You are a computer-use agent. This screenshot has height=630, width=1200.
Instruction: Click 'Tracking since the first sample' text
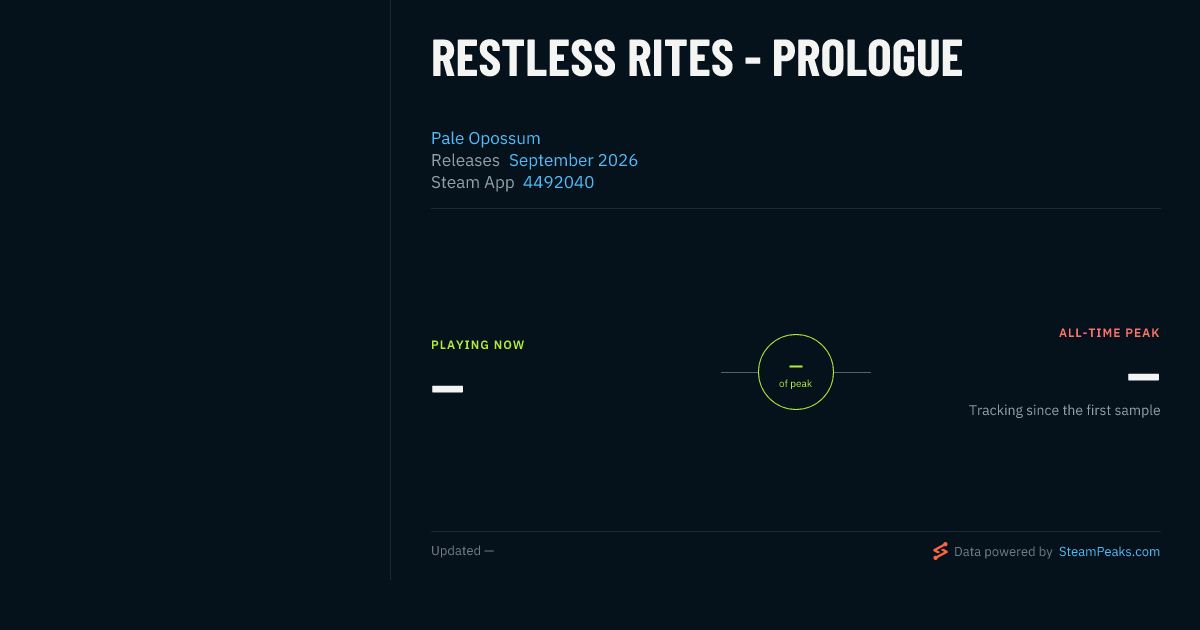(1064, 410)
